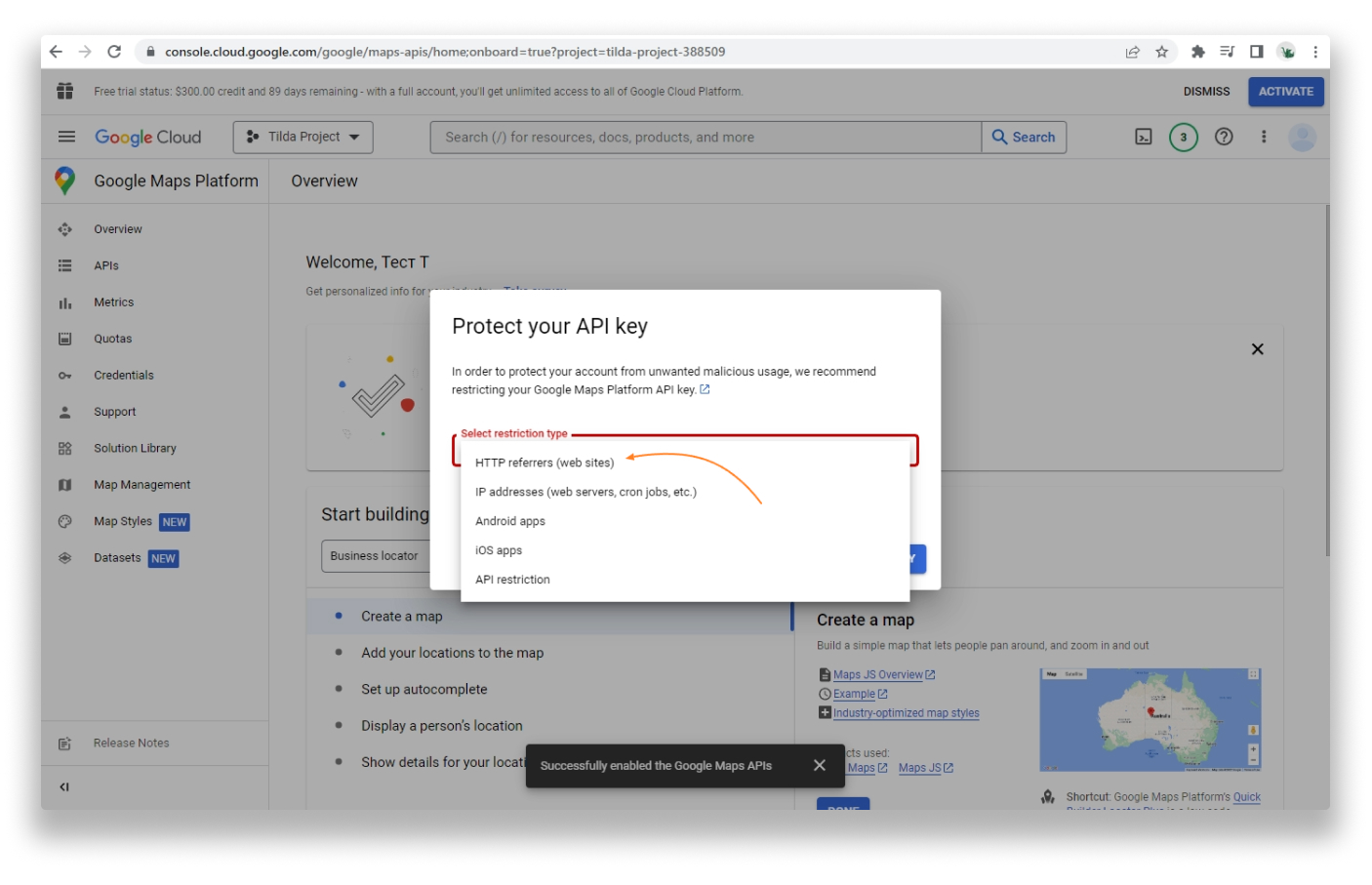
Task: Open the user account avatar
Action: [x=1302, y=137]
